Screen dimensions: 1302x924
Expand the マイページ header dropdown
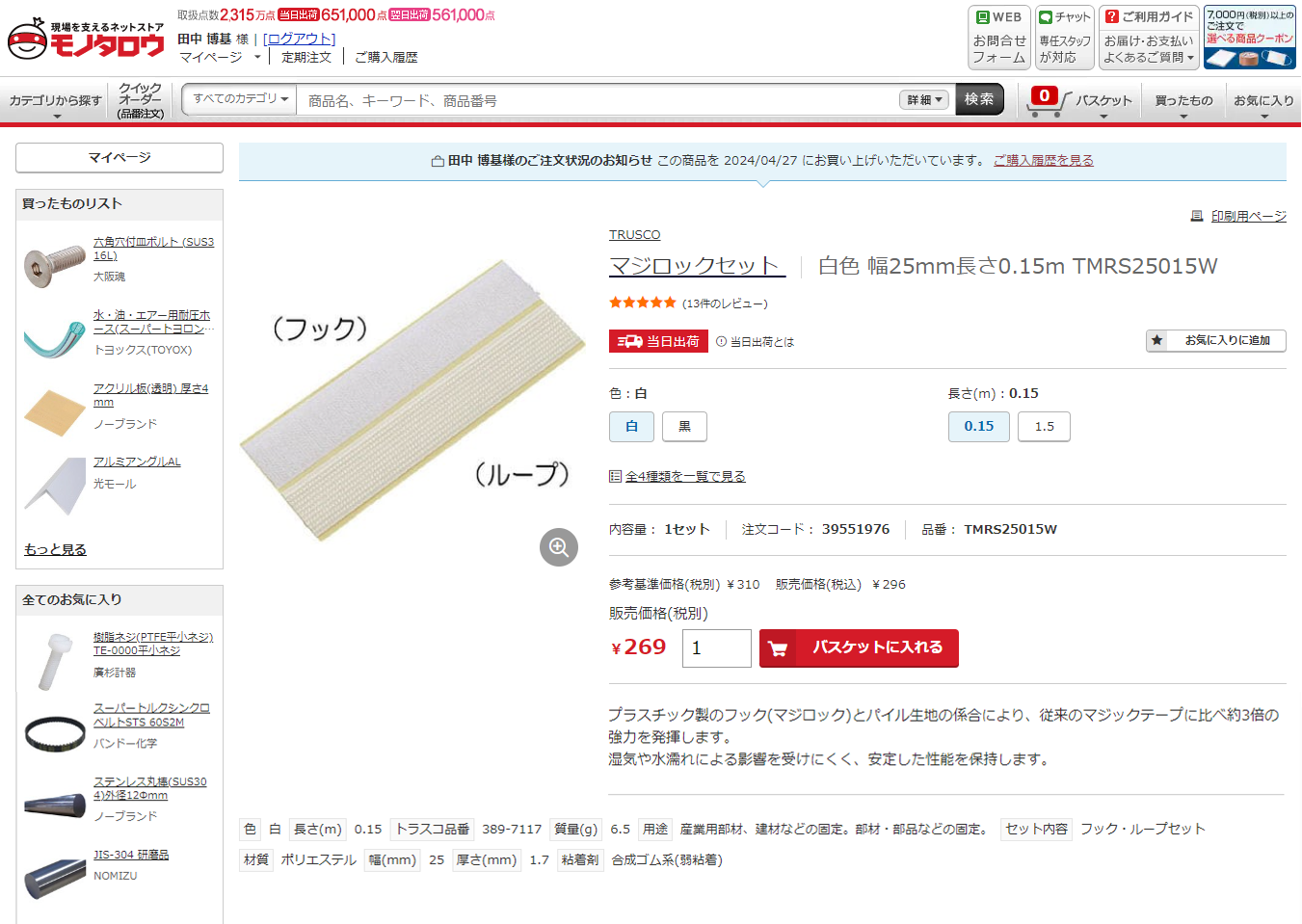pyautogui.click(x=221, y=58)
